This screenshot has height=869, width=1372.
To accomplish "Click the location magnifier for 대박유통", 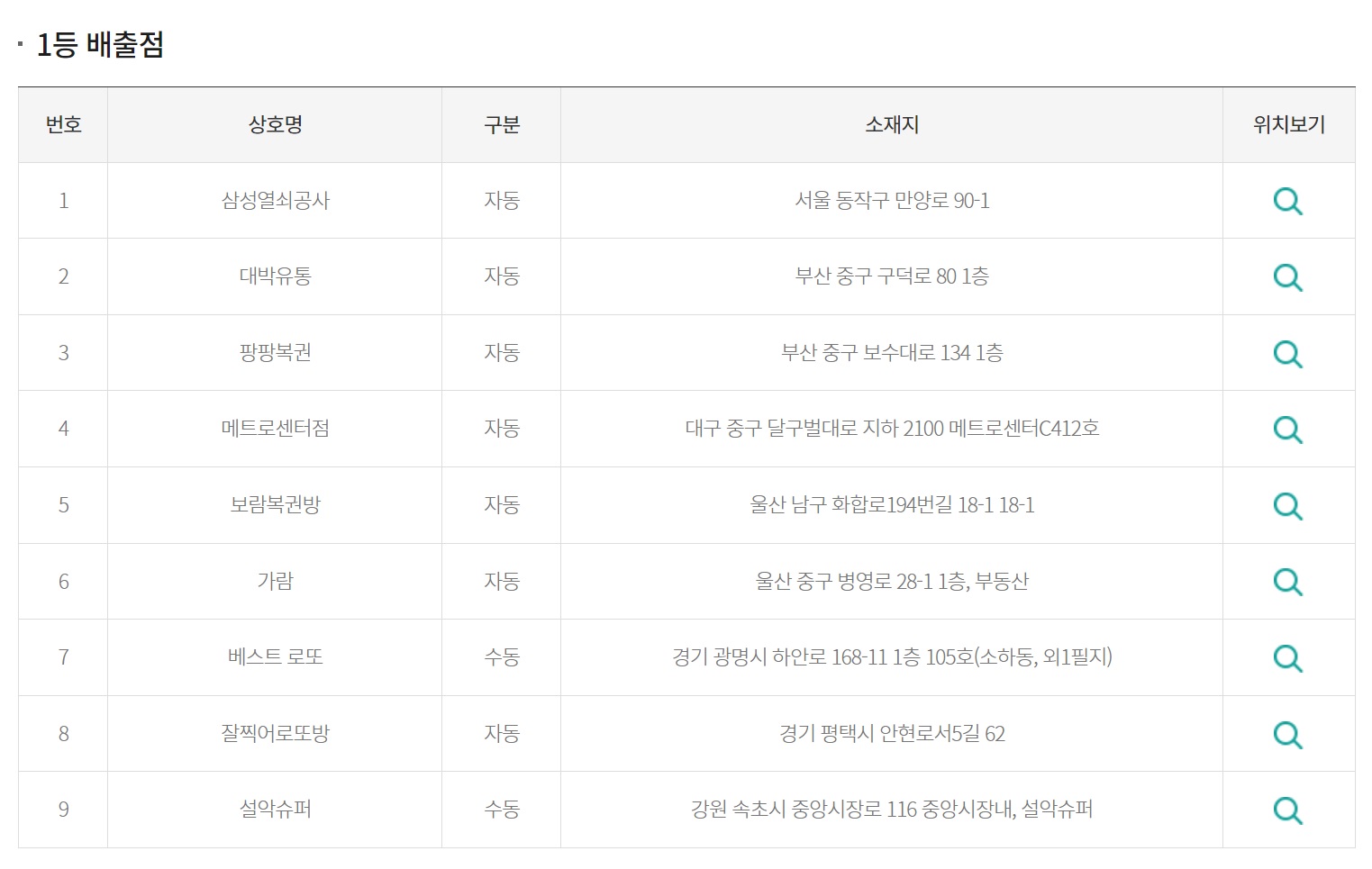I will pos(1288,276).
